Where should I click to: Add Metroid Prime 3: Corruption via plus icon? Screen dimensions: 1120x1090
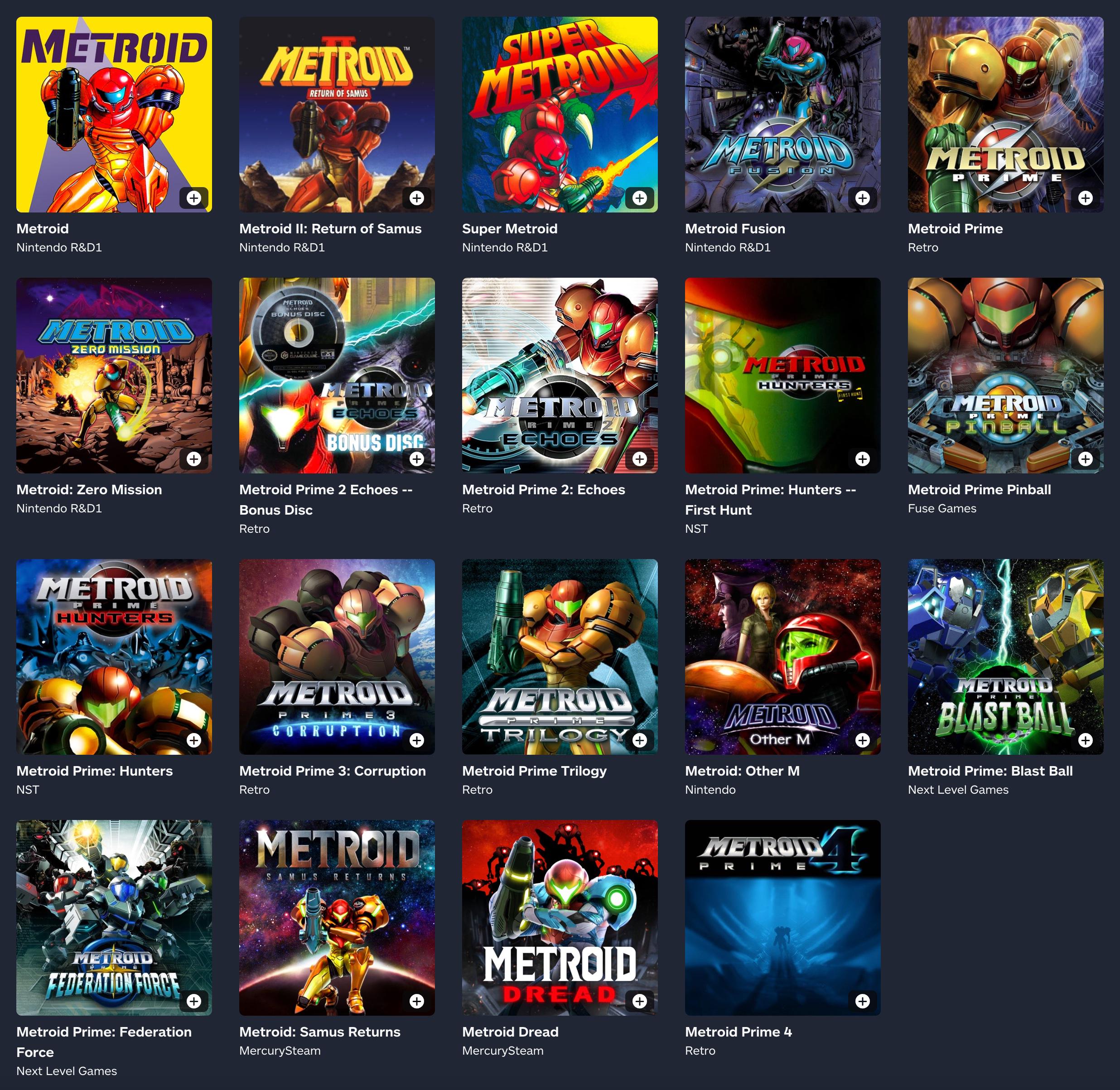pos(417,740)
